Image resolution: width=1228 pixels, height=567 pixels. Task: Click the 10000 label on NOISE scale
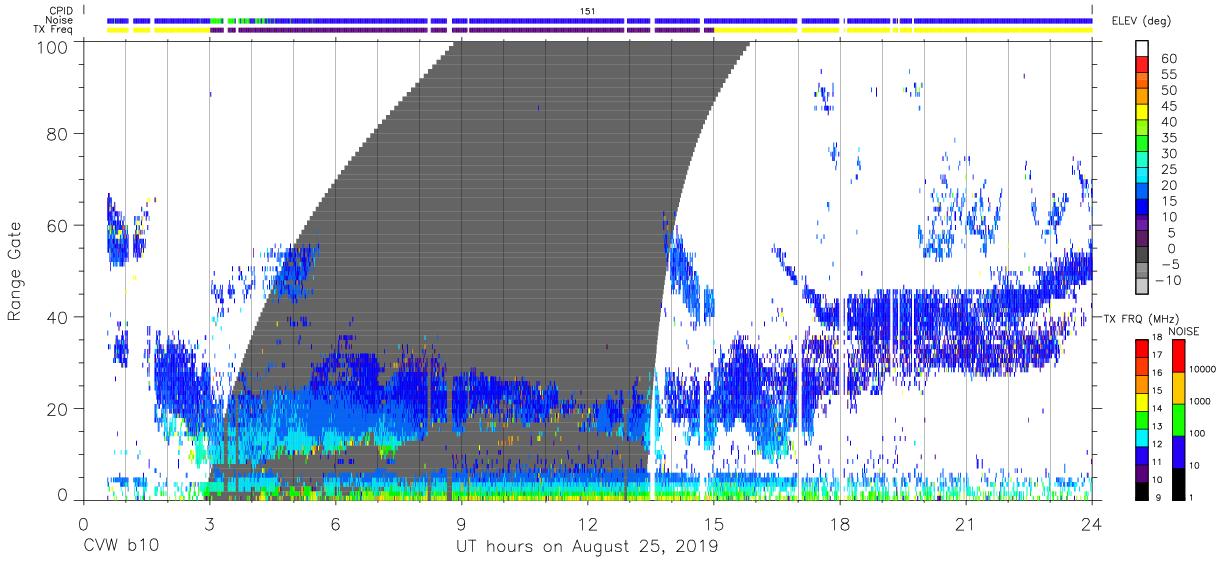coord(1202,370)
